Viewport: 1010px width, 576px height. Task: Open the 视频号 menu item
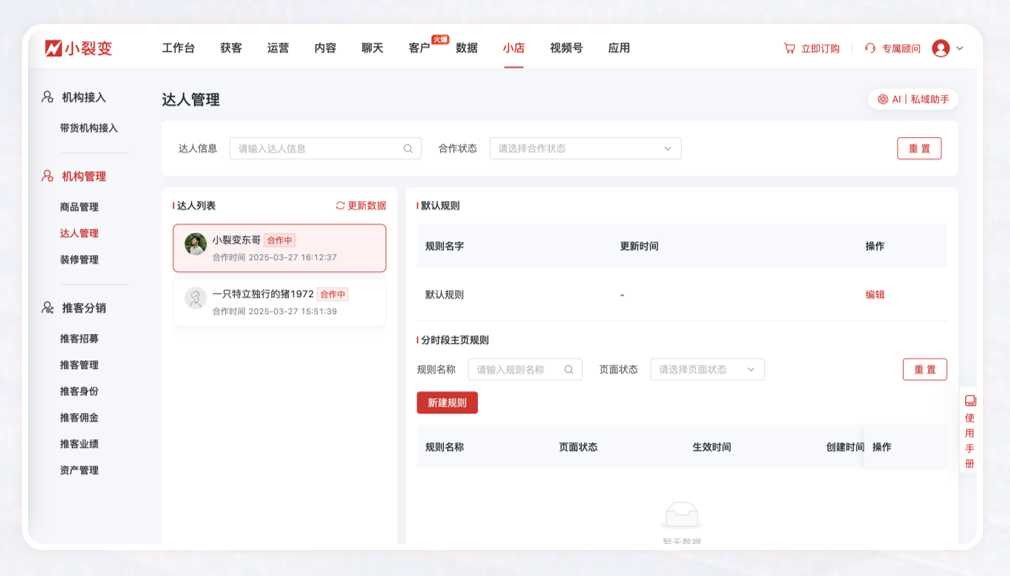(x=565, y=47)
